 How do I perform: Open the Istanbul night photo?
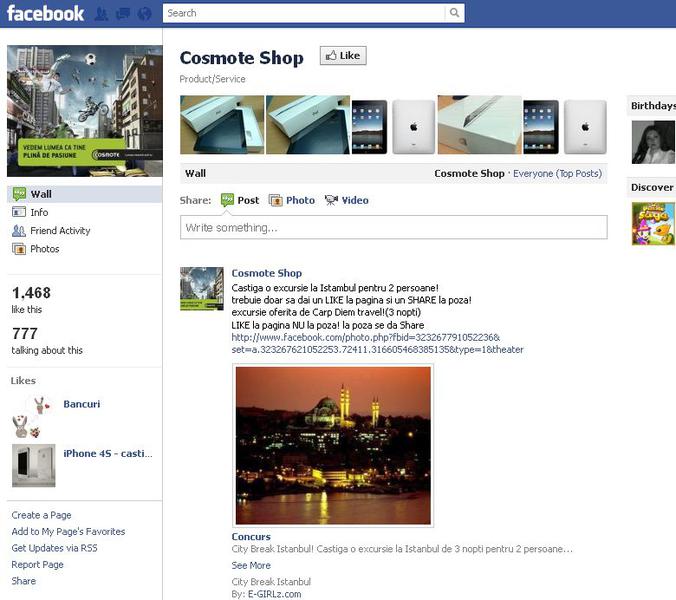tap(333, 445)
